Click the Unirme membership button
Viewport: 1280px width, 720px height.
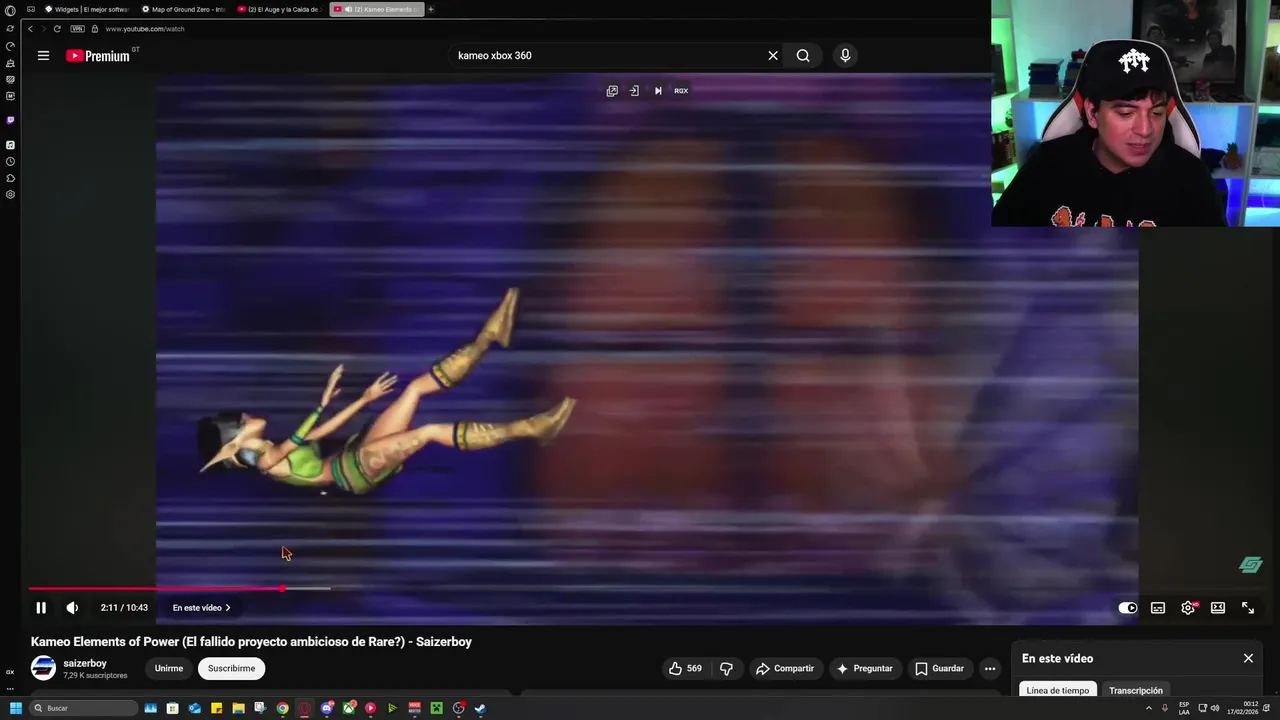169,668
